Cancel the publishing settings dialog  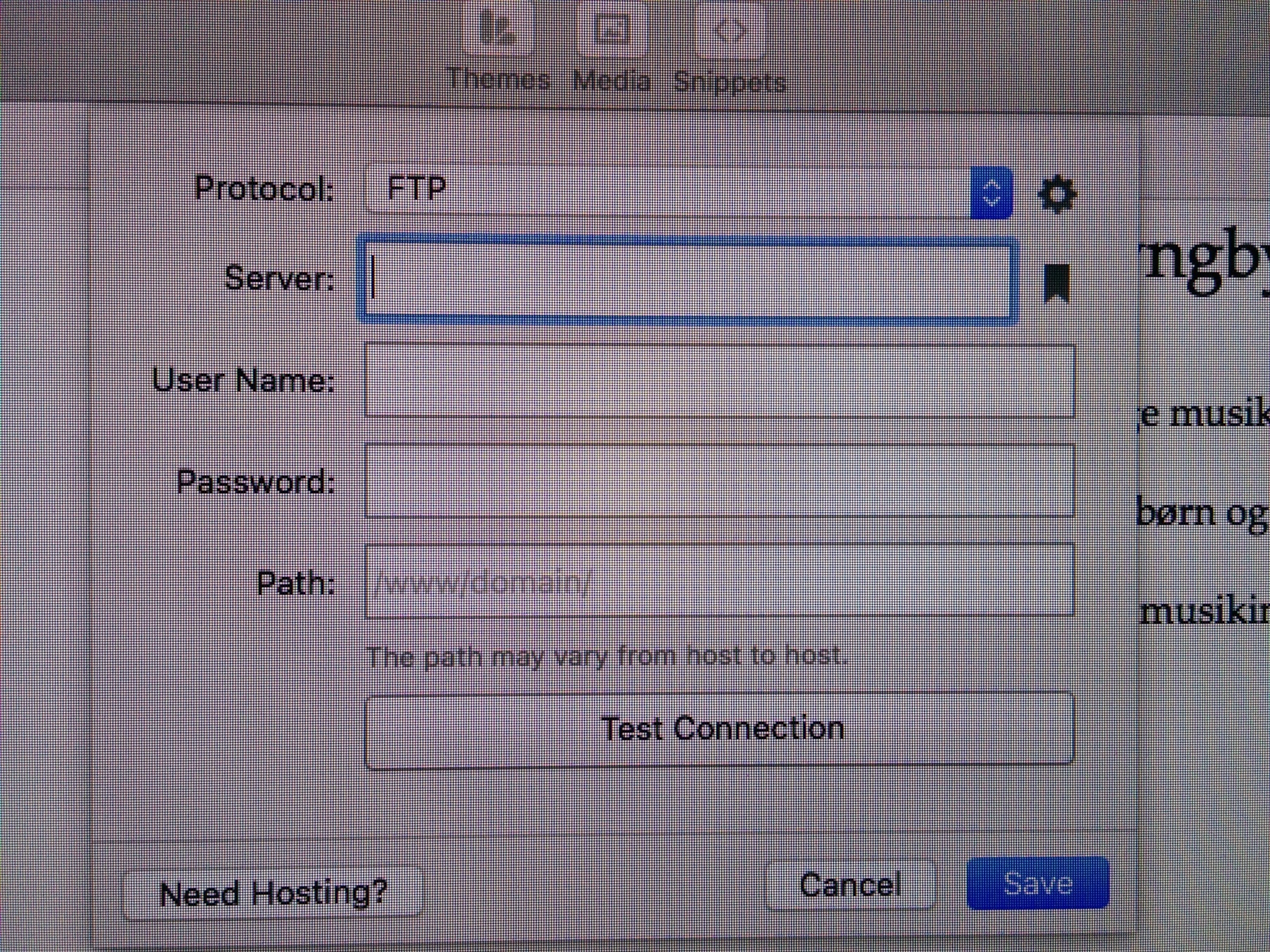tap(850, 885)
